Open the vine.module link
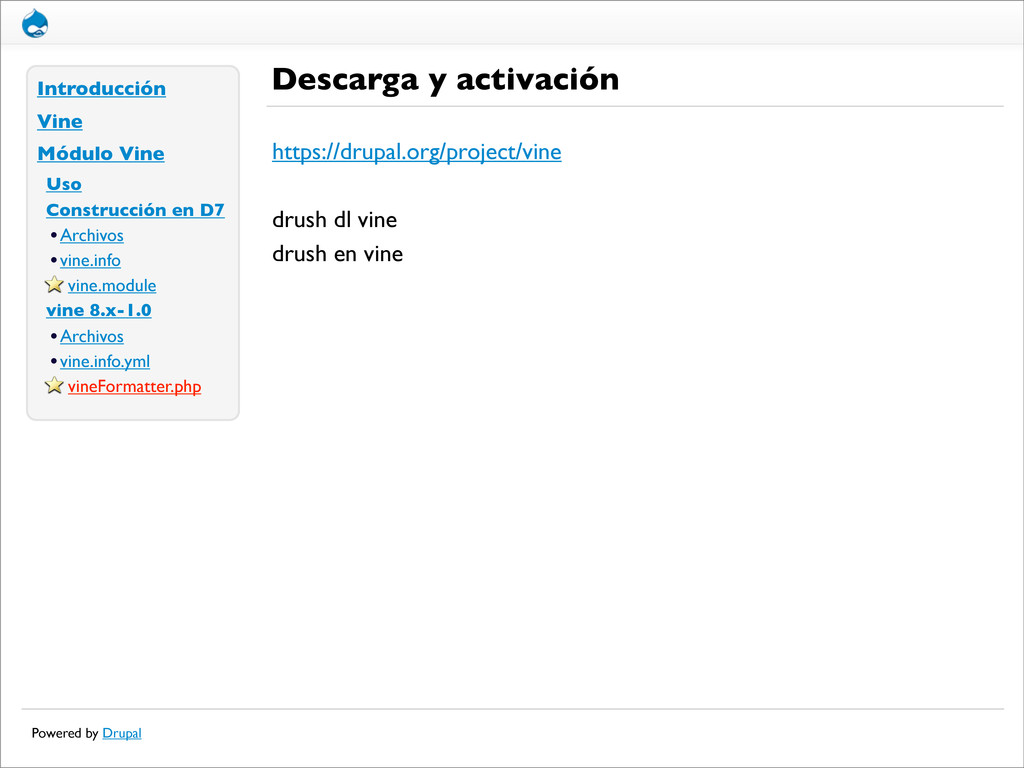 [112, 285]
